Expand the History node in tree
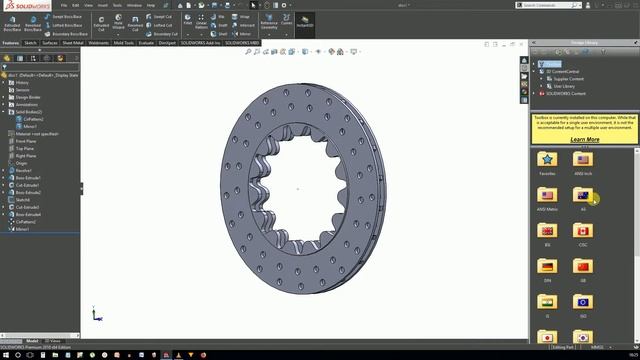Viewport: 640px width, 360px height. click(x=4, y=83)
